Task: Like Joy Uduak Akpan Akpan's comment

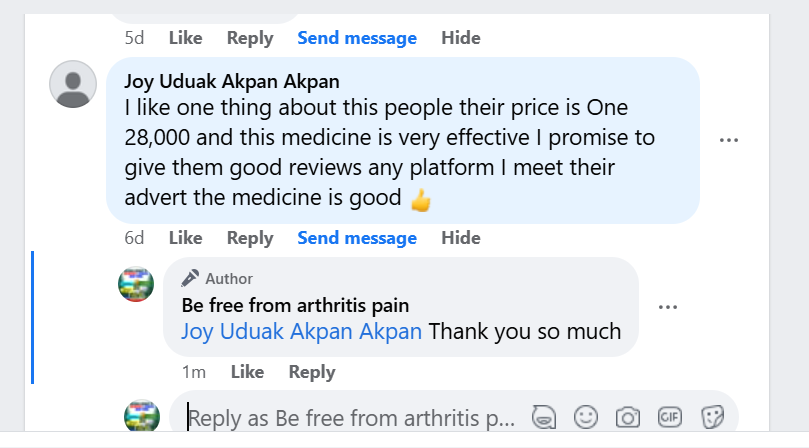Action: [185, 238]
